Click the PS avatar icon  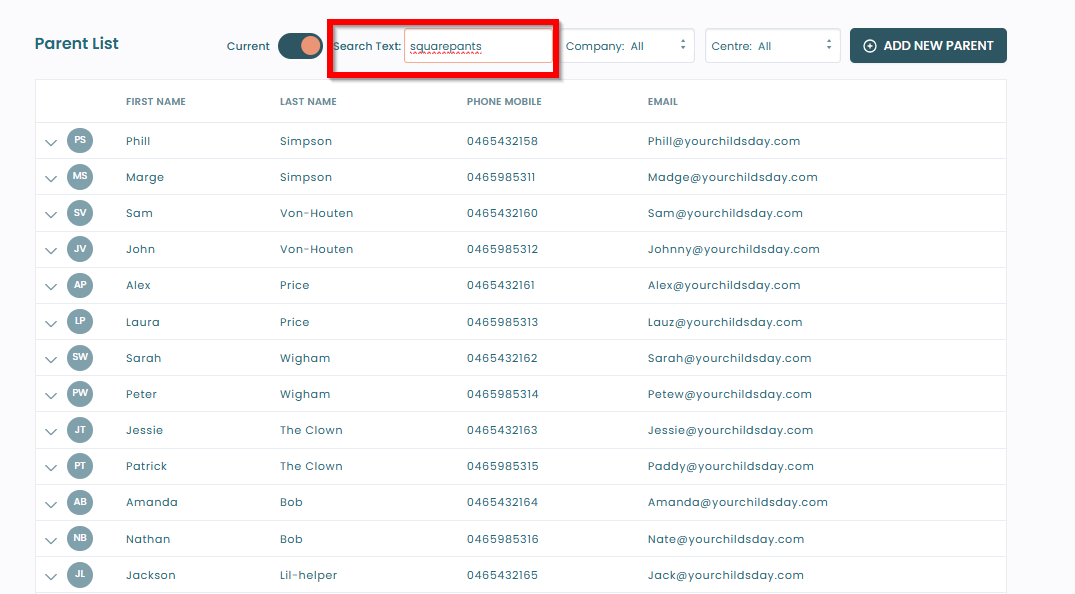point(80,141)
